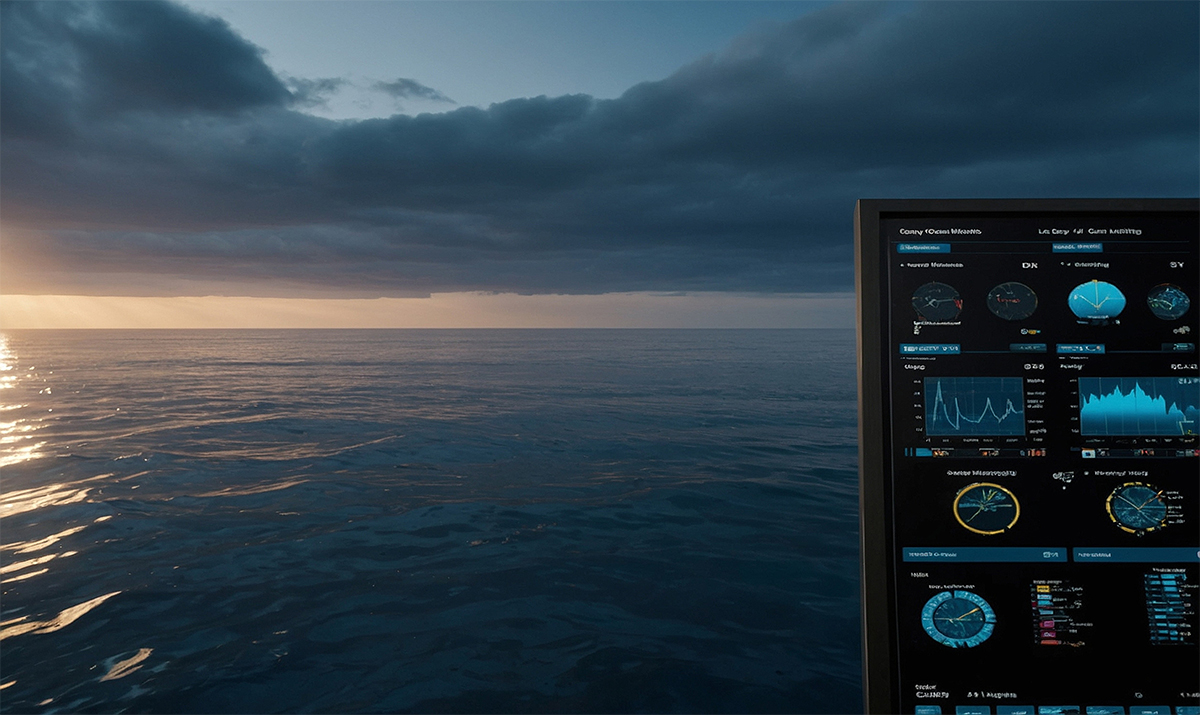Expand the right wide blue section bar
1200x715 pixels.
coord(1136,554)
